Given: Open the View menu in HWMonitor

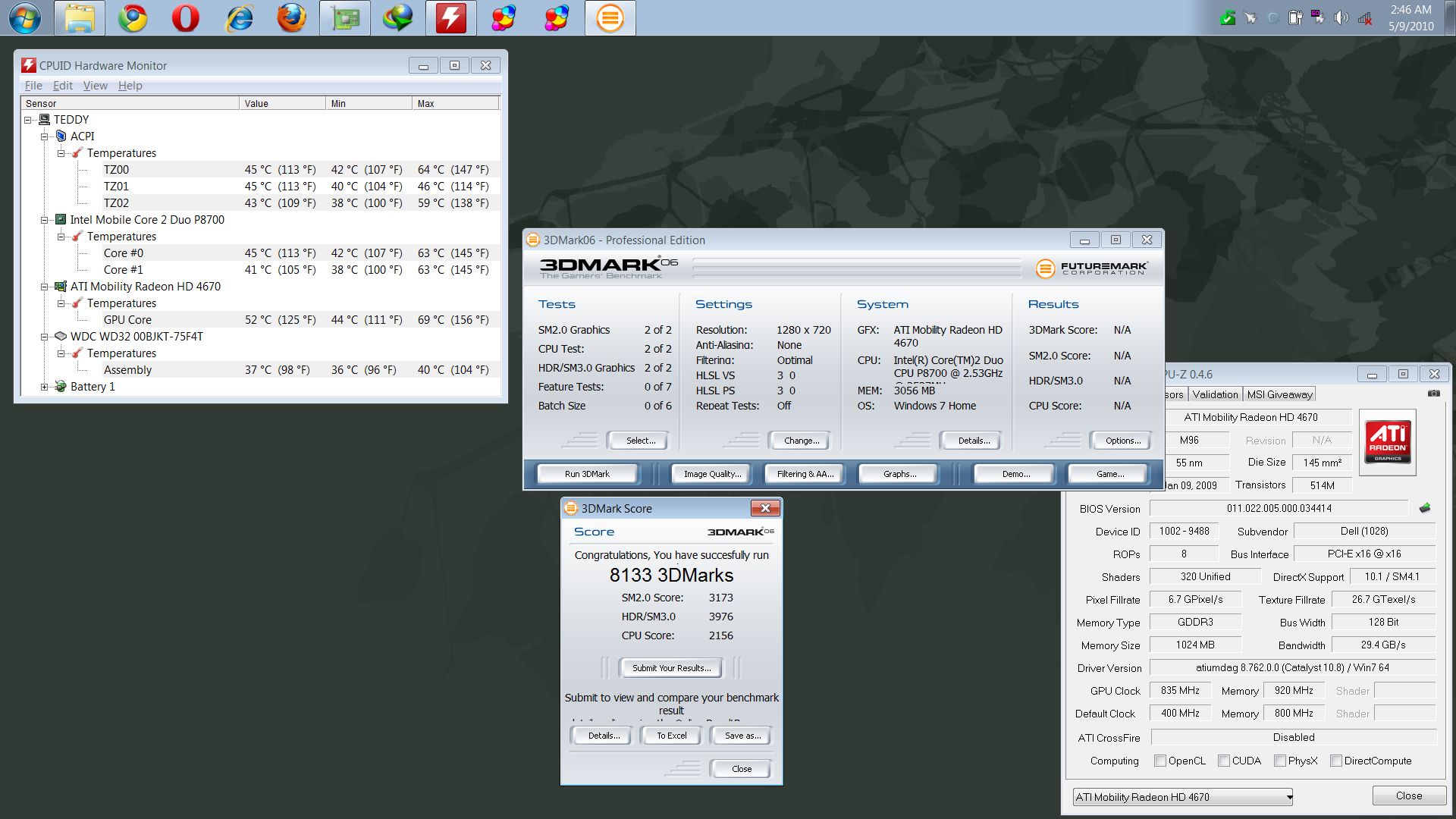Looking at the screenshot, I should [96, 86].
